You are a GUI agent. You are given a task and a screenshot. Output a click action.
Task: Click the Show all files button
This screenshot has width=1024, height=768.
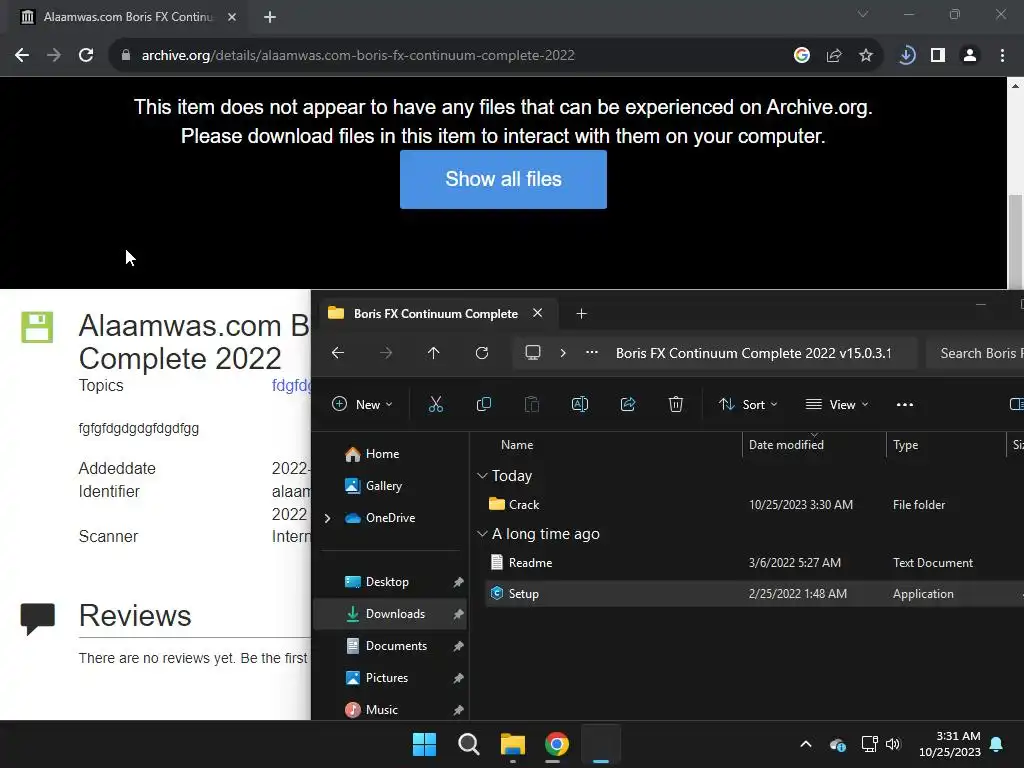[x=503, y=180]
